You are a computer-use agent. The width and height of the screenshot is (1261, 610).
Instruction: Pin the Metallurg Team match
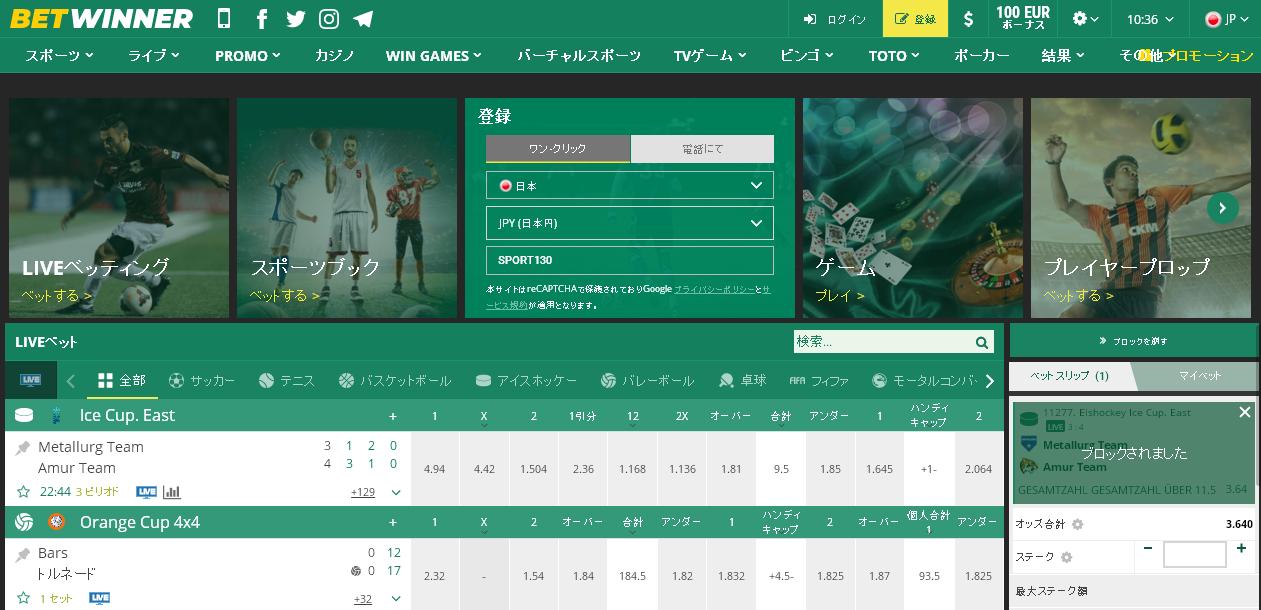coord(23,447)
